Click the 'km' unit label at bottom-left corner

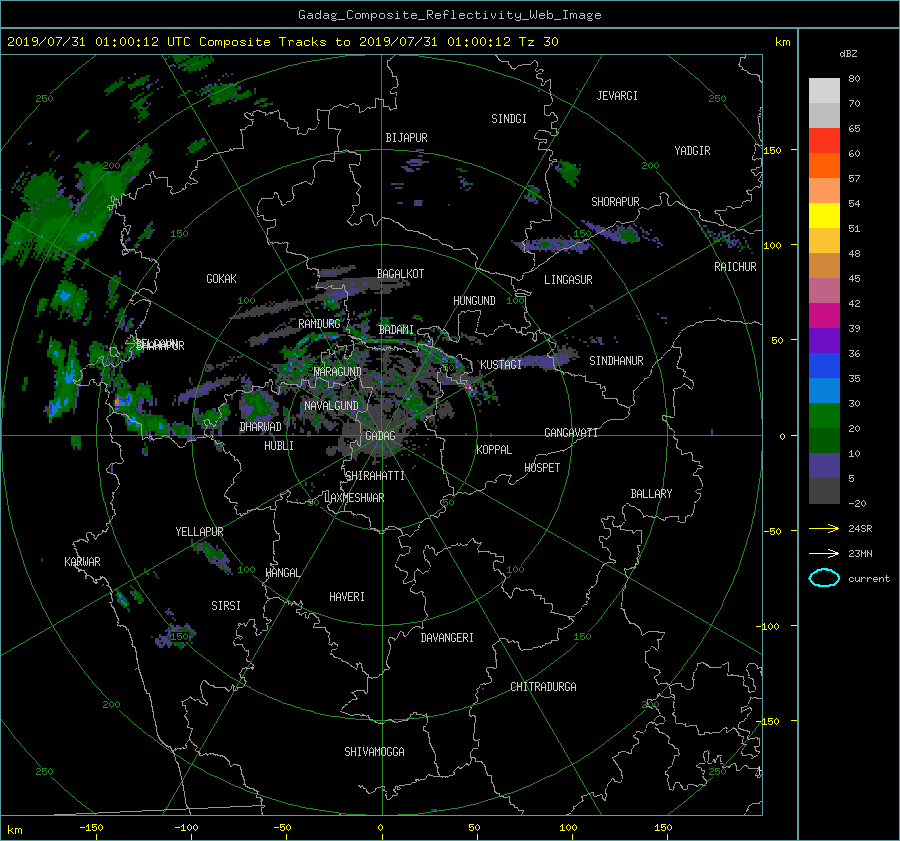pos(14,830)
